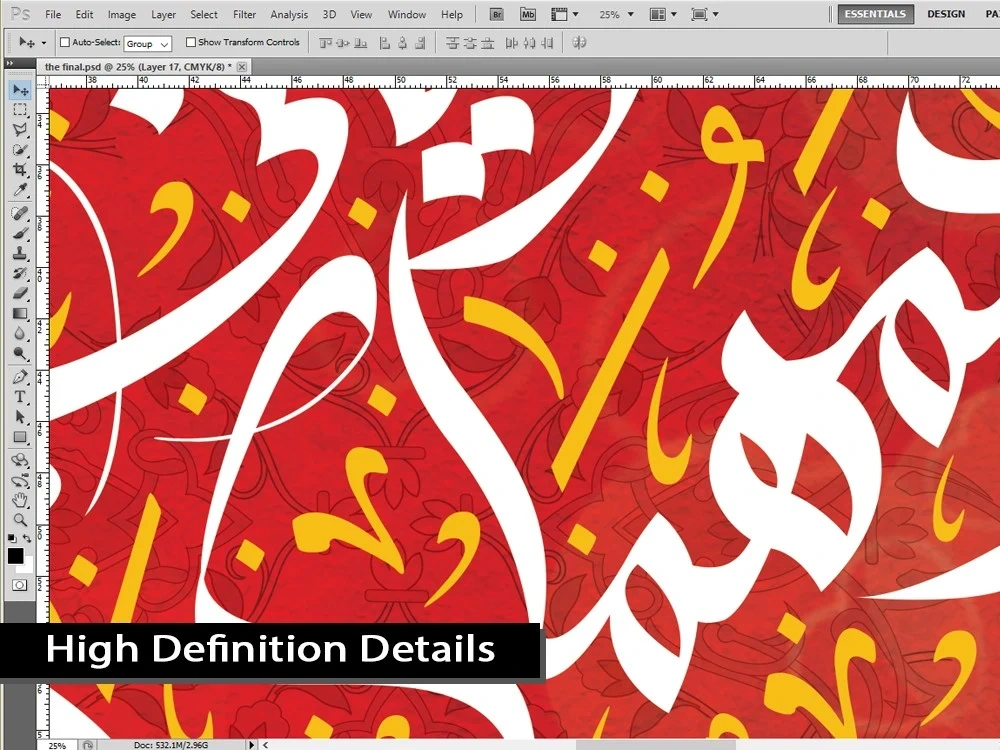The image size is (1000, 750).
Task: Select the Path Selection tool
Action: click(20, 417)
